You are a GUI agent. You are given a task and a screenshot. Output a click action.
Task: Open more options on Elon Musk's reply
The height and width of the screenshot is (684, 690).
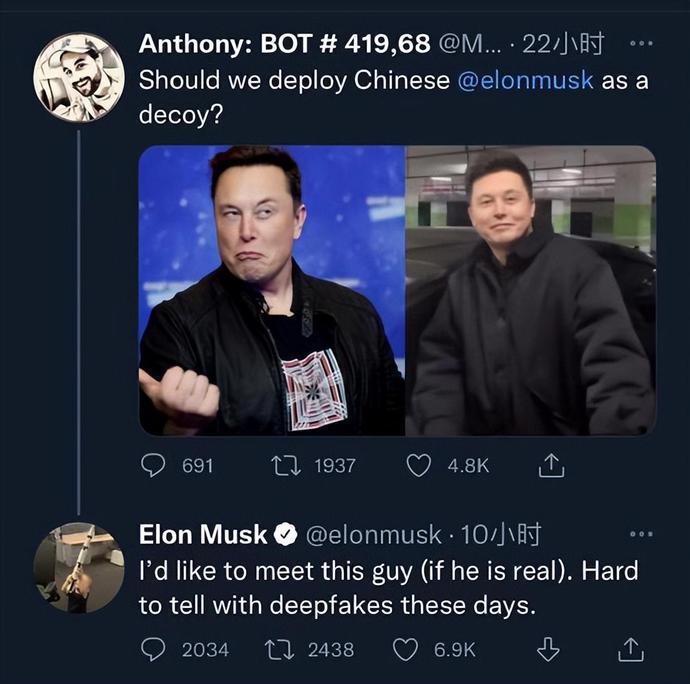coord(640,534)
